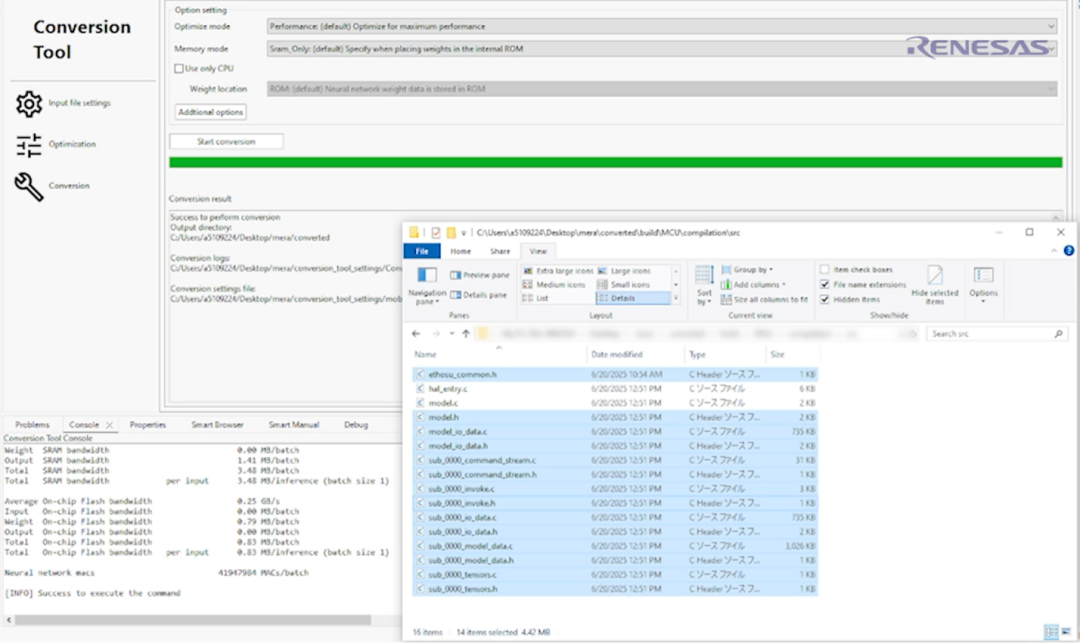This screenshot has width=1080, height=644.
Task: Go up one folder level arrow
Action: click(x=466, y=333)
